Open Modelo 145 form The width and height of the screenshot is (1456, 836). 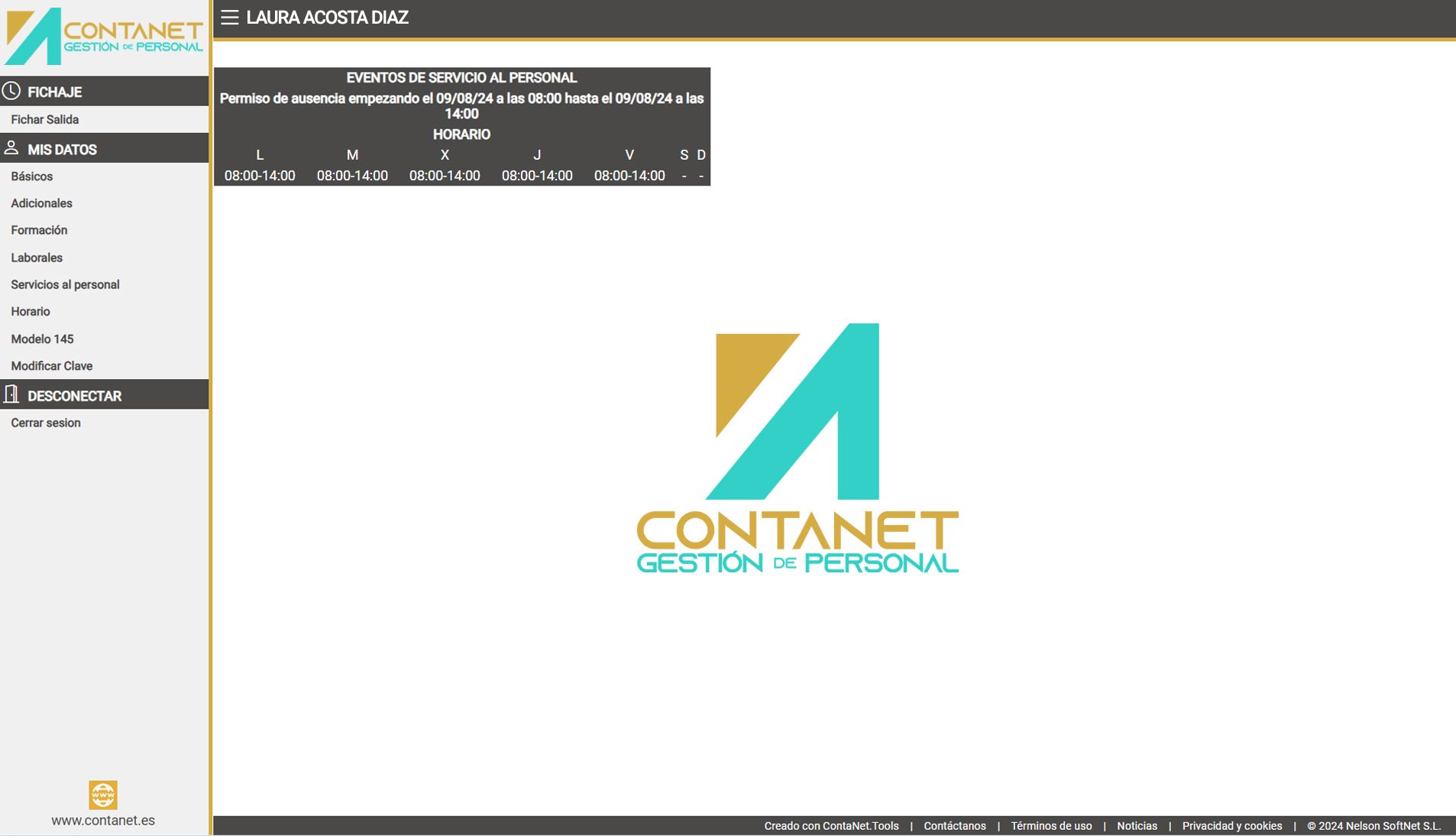tap(42, 339)
